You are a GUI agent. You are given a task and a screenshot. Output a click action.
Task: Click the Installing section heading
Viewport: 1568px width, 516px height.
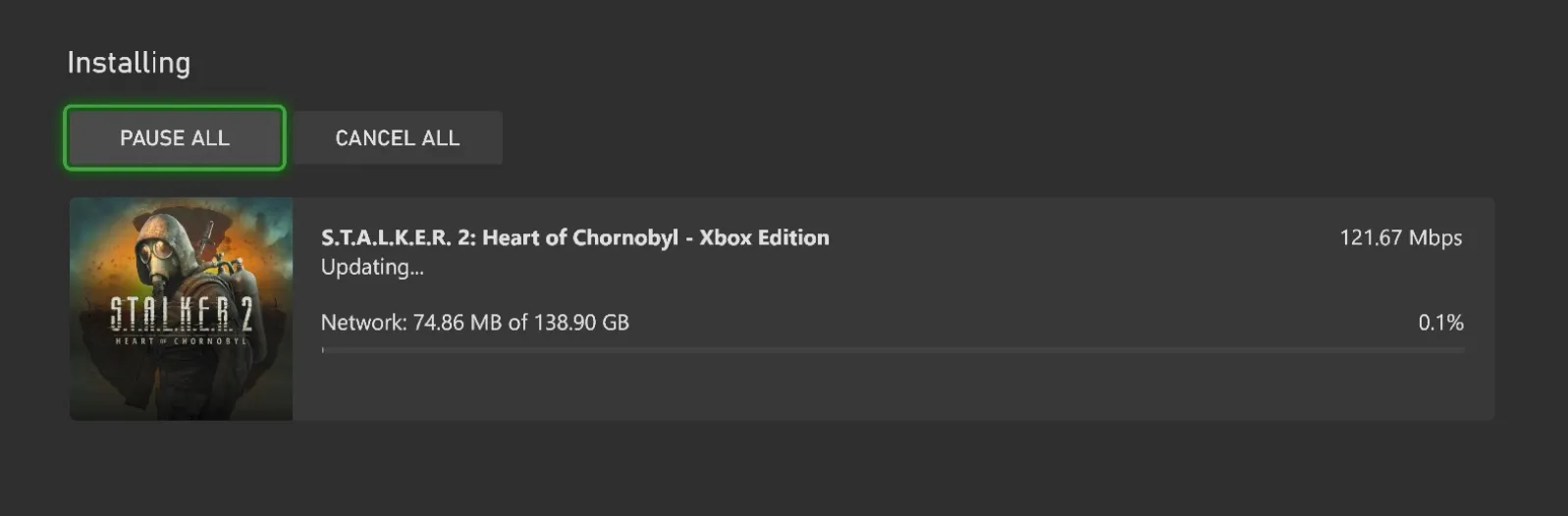click(129, 63)
